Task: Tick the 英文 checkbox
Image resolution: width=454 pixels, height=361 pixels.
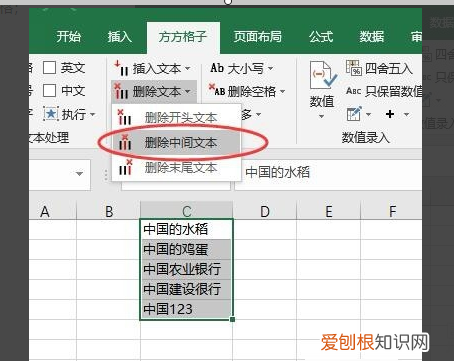Action: (49, 68)
